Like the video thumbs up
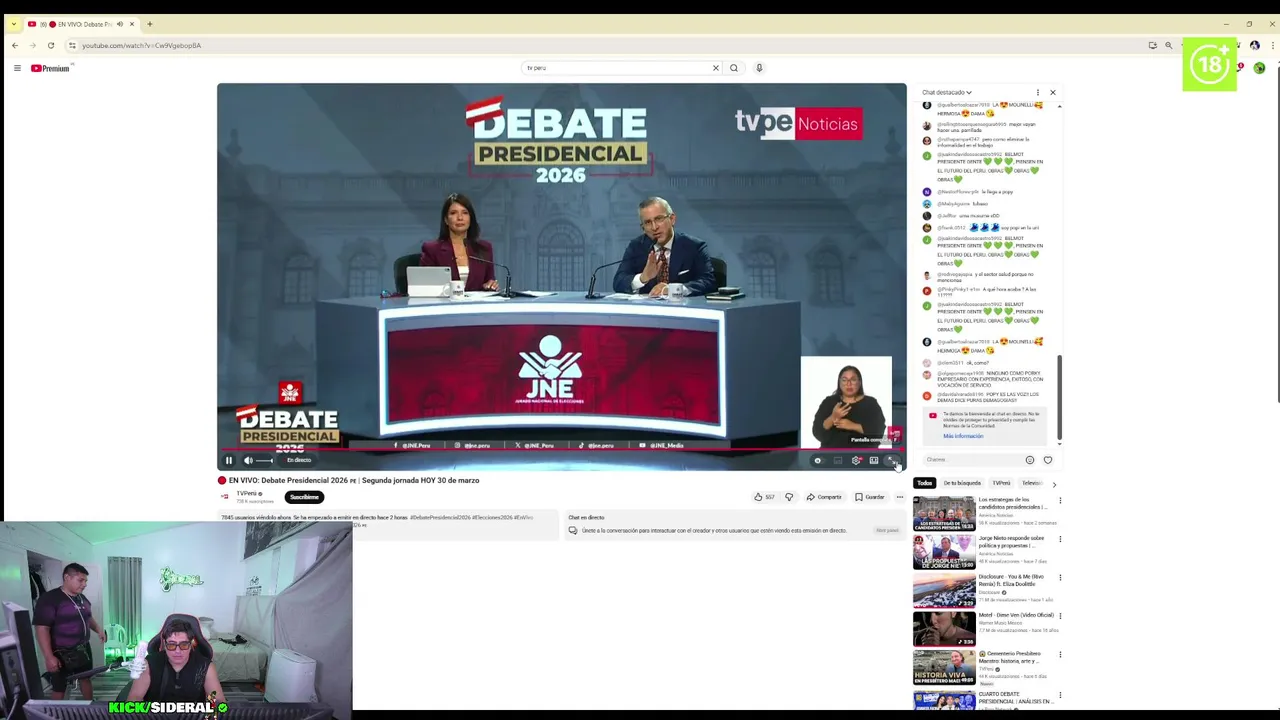Image resolution: width=1280 pixels, height=720 pixels. tap(764, 497)
